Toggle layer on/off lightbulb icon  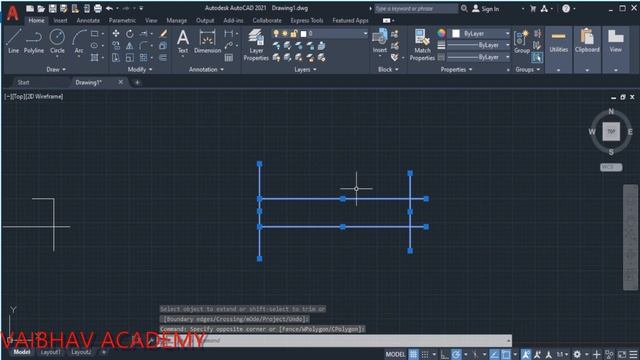(x=276, y=33)
